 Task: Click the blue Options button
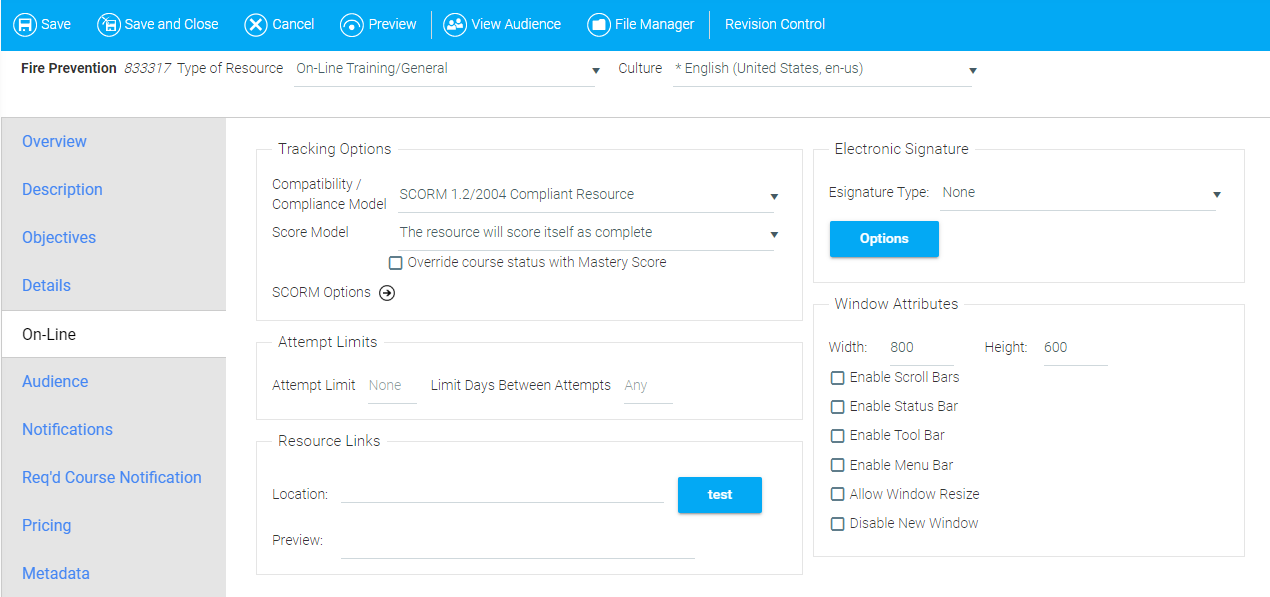coord(884,239)
